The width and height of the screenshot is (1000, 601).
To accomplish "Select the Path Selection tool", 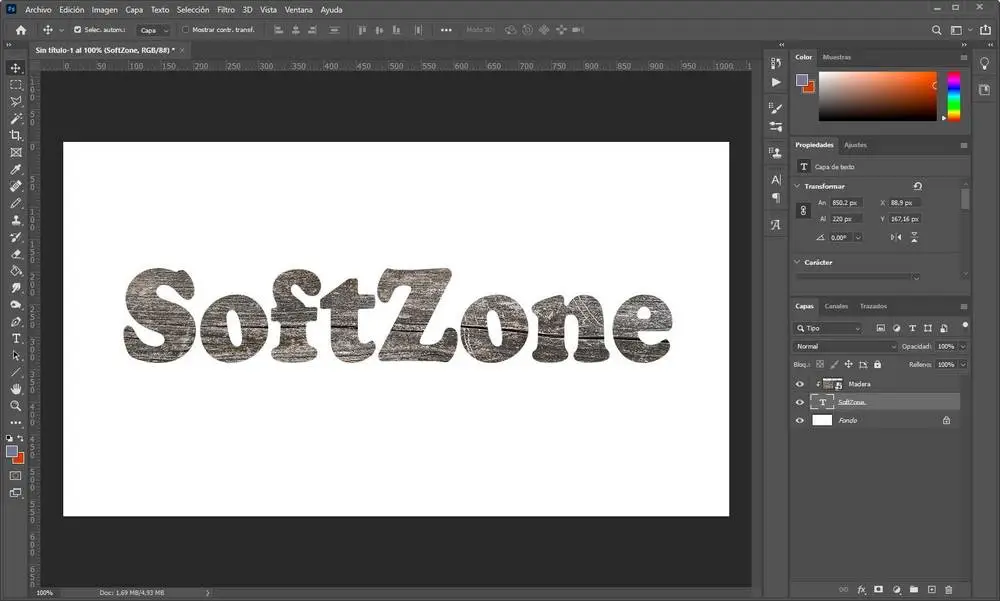I will point(16,355).
